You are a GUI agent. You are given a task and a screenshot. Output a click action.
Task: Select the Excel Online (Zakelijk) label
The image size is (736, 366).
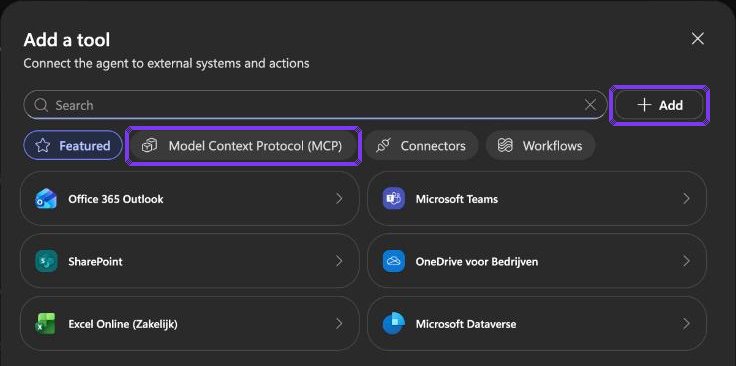click(x=123, y=324)
